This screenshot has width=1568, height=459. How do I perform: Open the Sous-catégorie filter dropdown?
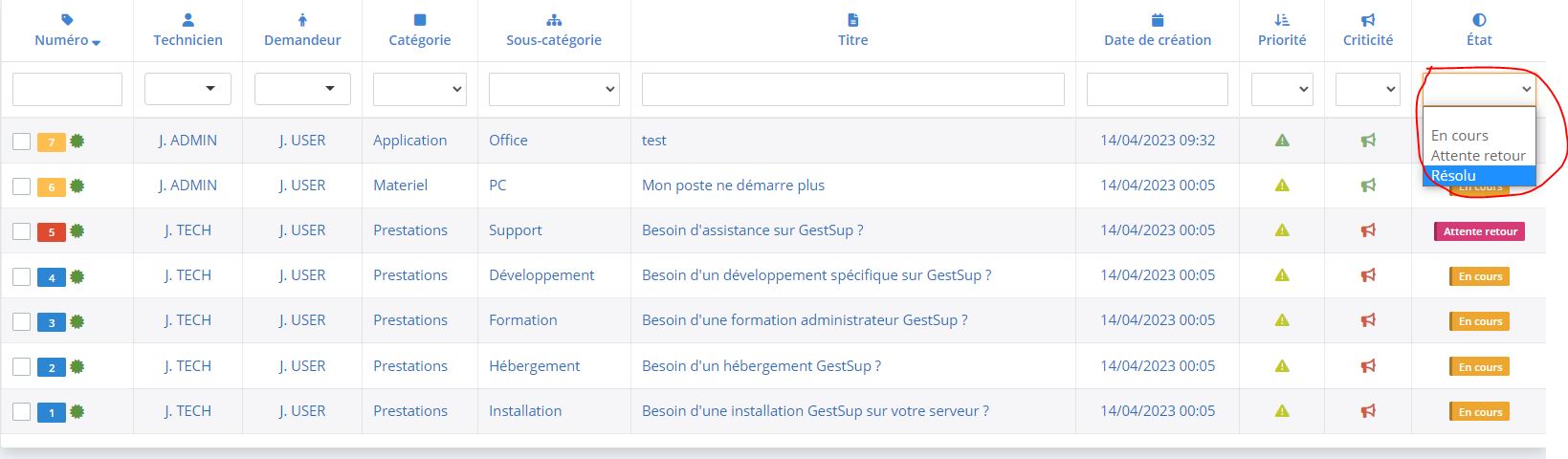pyautogui.click(x=554, y=89)
